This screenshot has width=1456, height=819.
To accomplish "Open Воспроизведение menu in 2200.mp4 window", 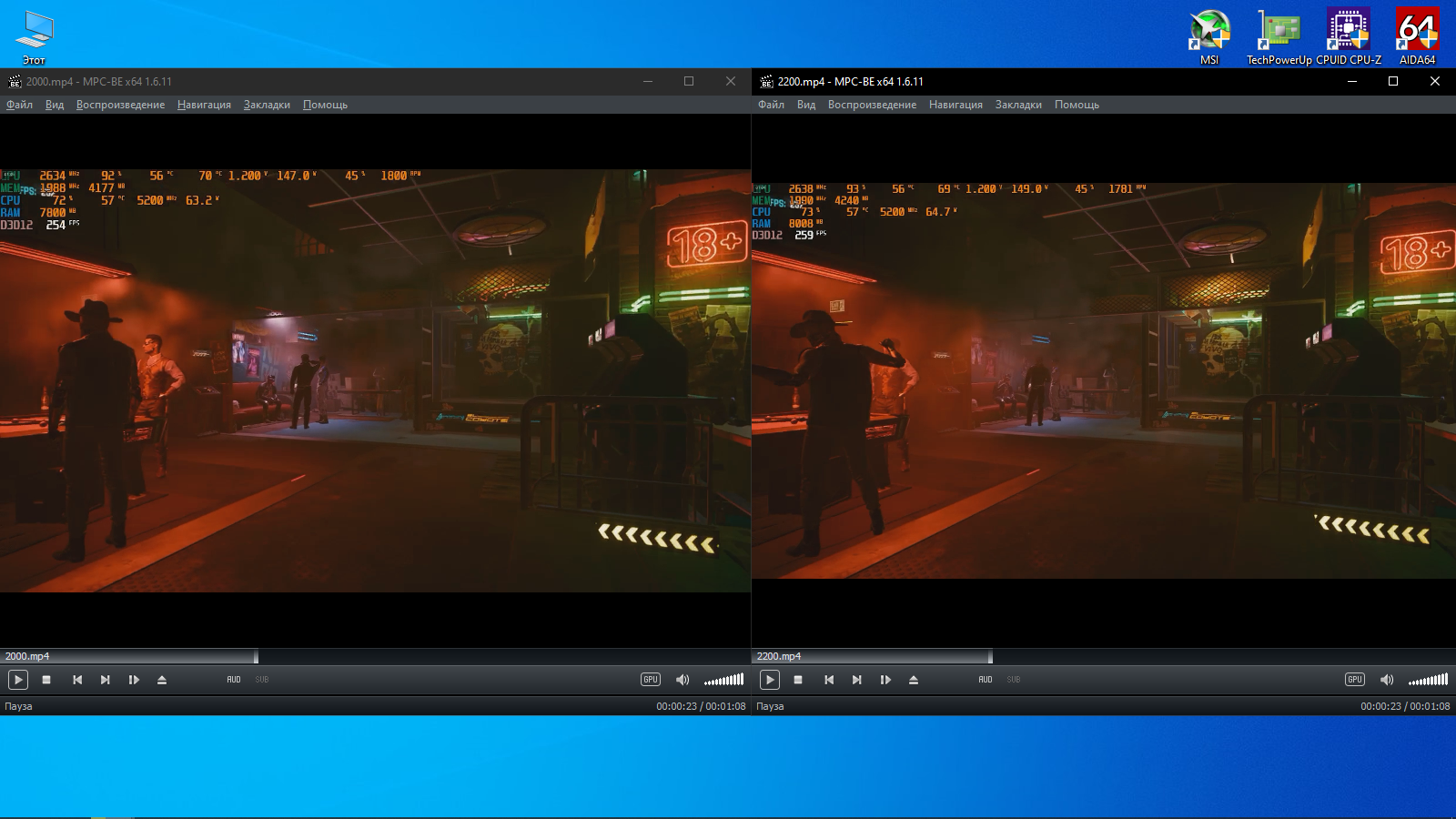I will (872, 105).
